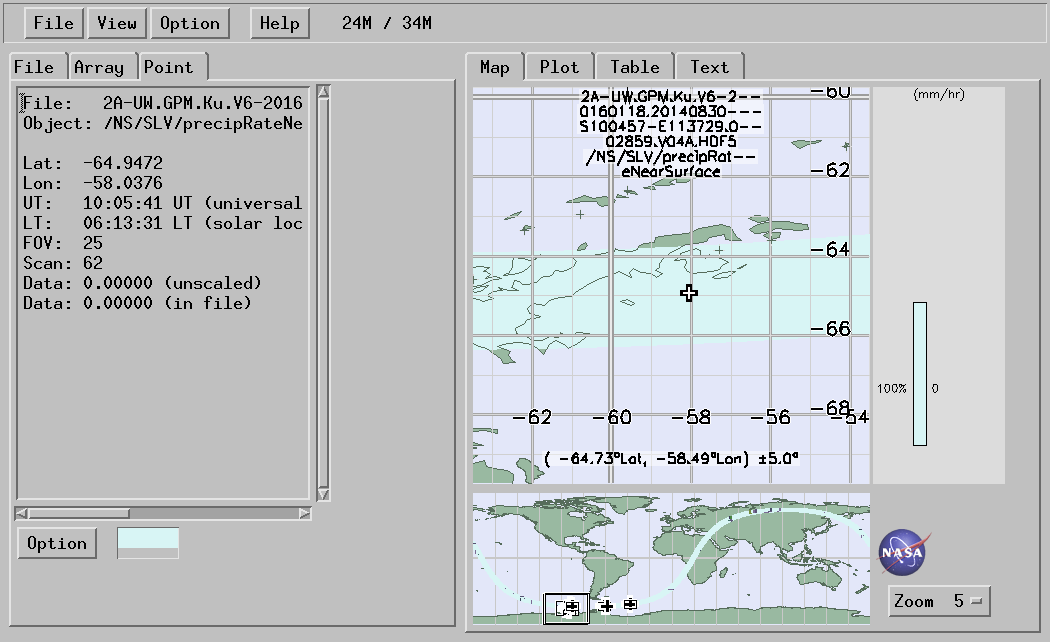The width and height of the screenshot is (1050, 642).
Task: Click the UT 10:05:41 time line
Action: [163, 204]
